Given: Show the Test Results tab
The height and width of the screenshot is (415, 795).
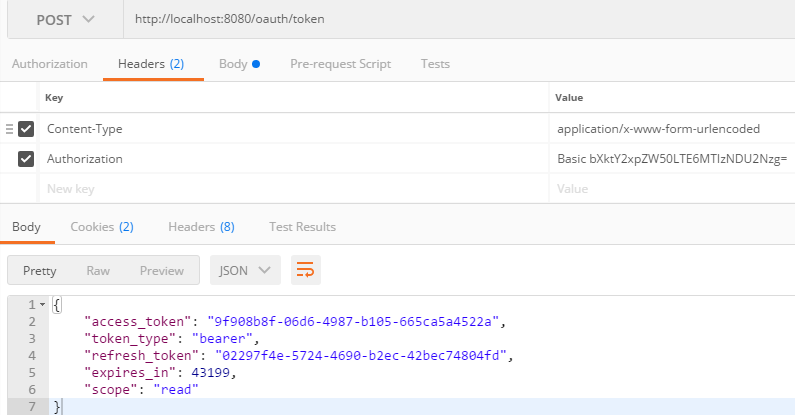Looking at the screenshot, I should (302, 227).
